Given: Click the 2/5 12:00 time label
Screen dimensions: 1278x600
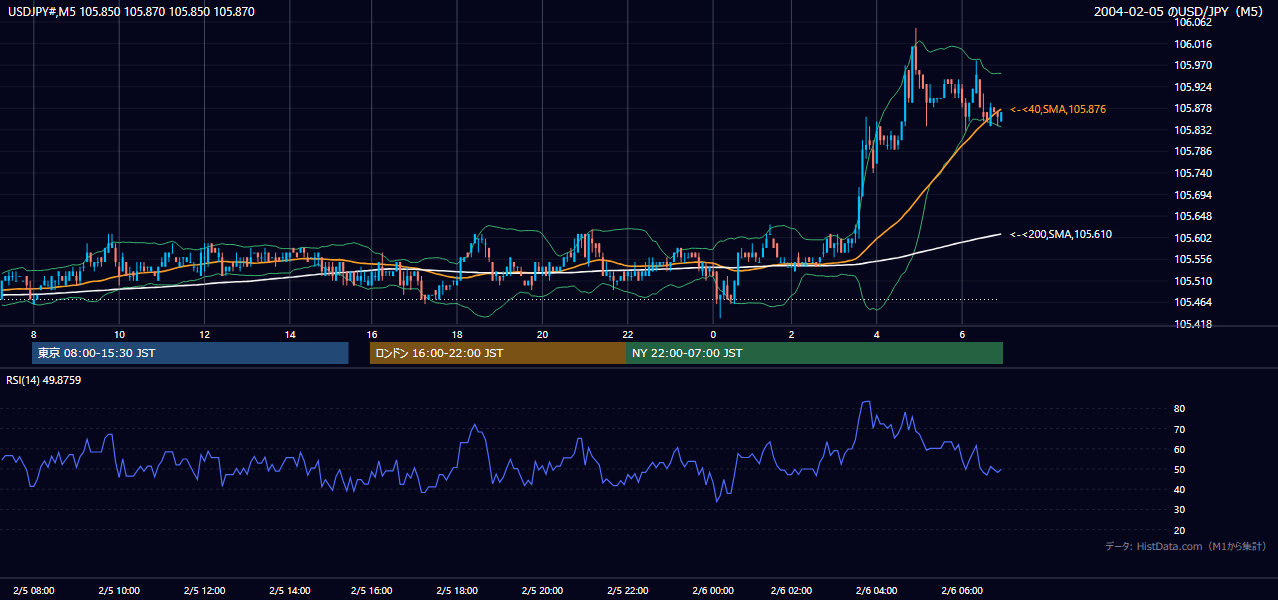Looking at the screenshot, I should [203, 590].
